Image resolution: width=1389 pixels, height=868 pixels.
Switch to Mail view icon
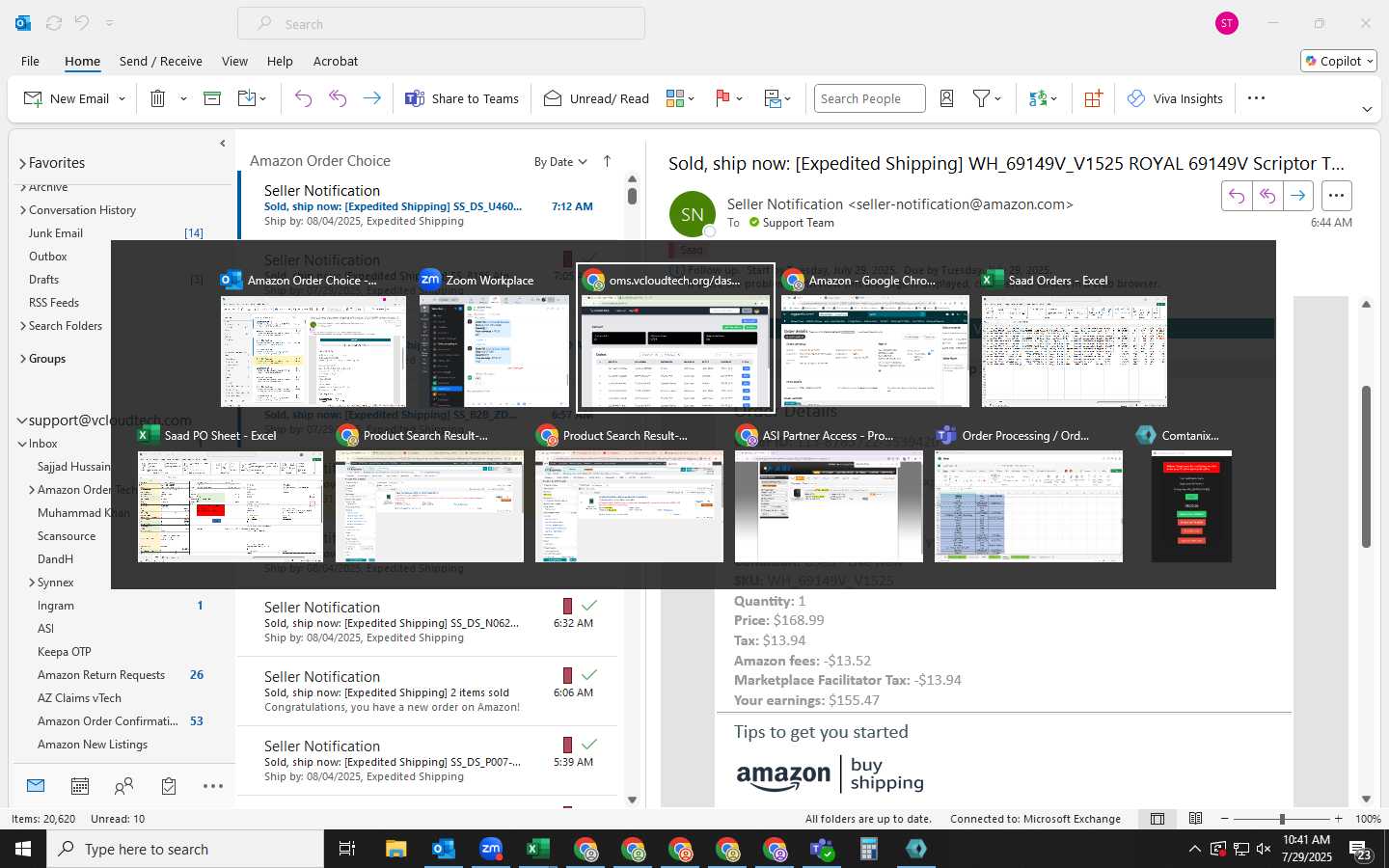tap(36, 786)
